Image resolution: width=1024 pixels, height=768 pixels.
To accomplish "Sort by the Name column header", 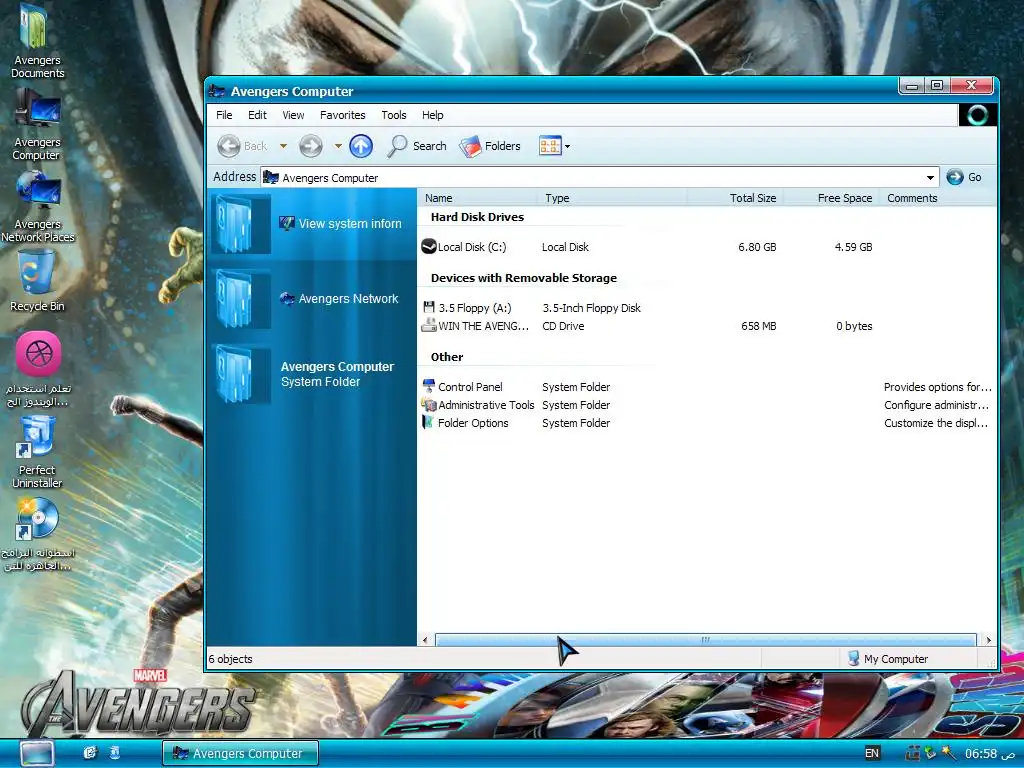I will click(477, 198).
